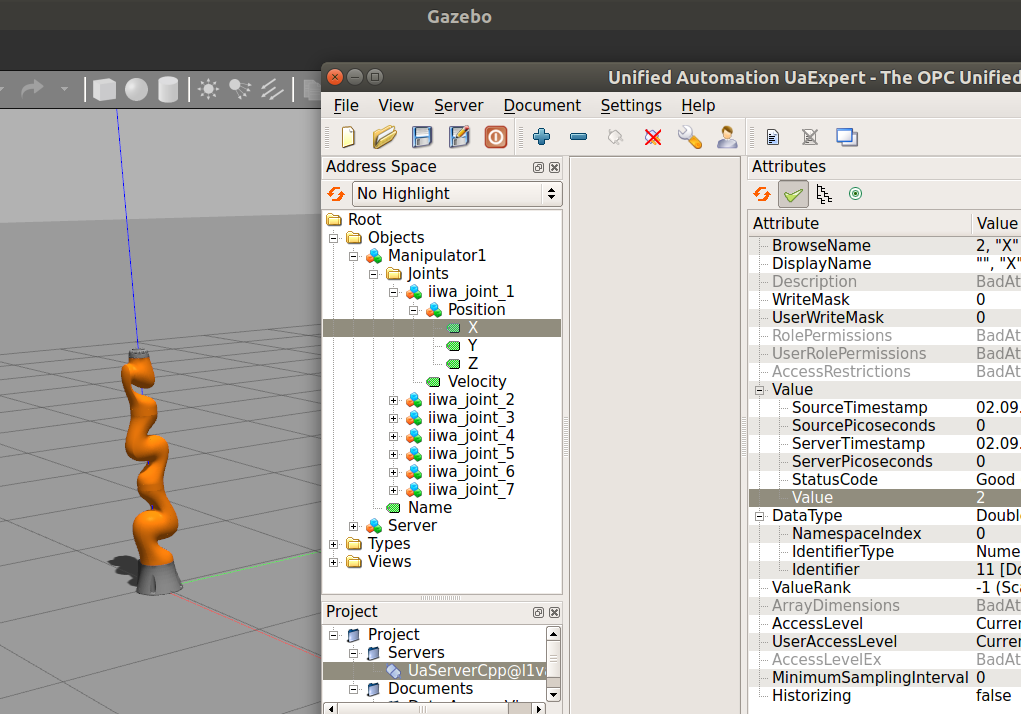Screen dimensions: 1021x714
Task: Click the Save As pencil-disk icon
Action: pyautogui.click(x=459, y=137)
